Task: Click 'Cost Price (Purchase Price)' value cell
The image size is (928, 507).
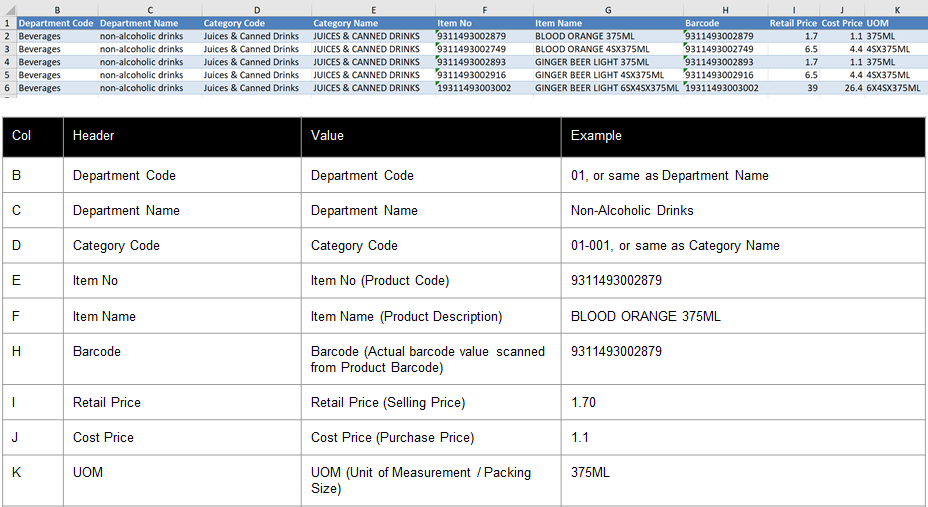Action: point(431,437)
